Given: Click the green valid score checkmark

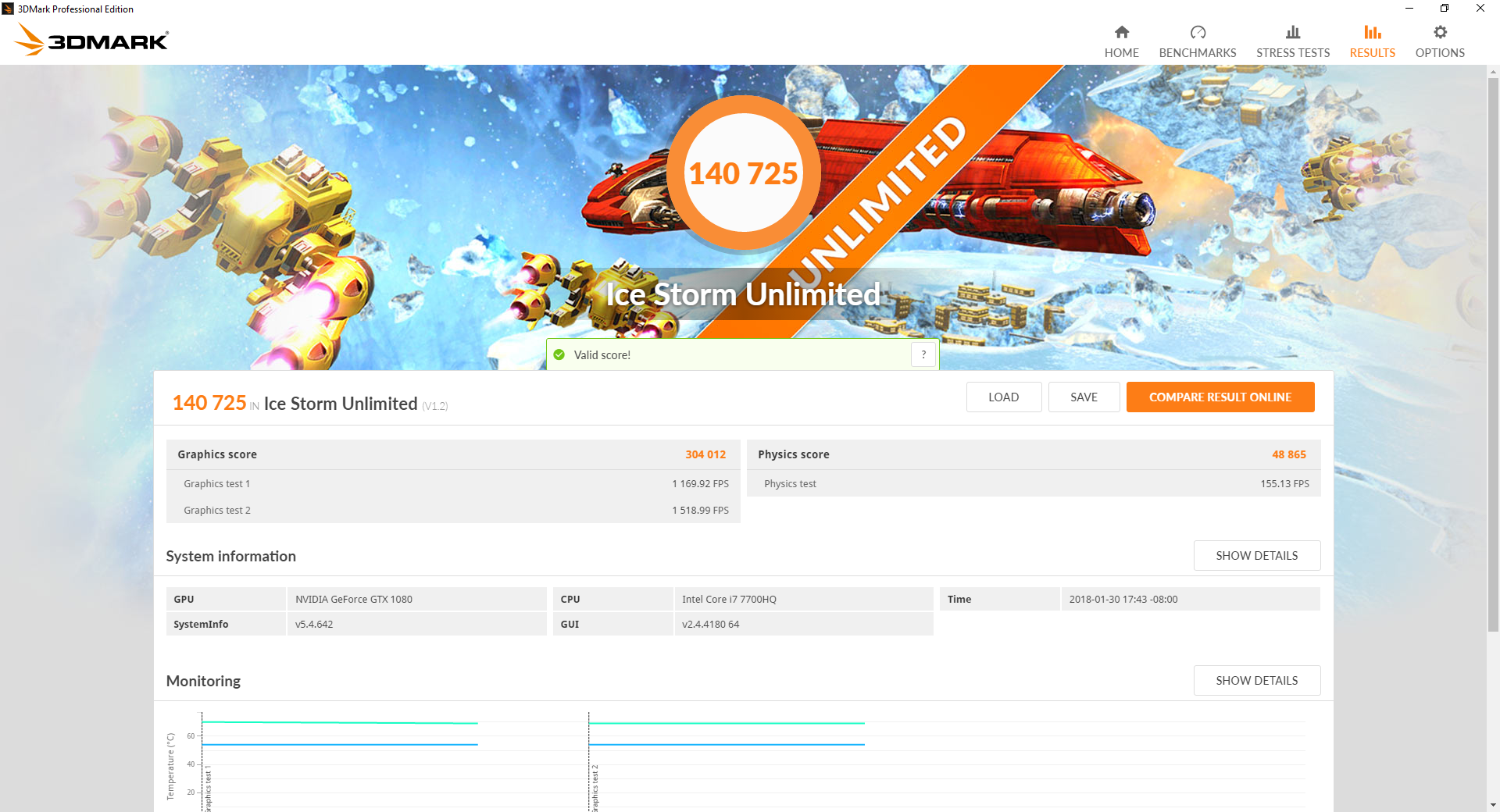Looking at the screenshot, I should (559, 355).
